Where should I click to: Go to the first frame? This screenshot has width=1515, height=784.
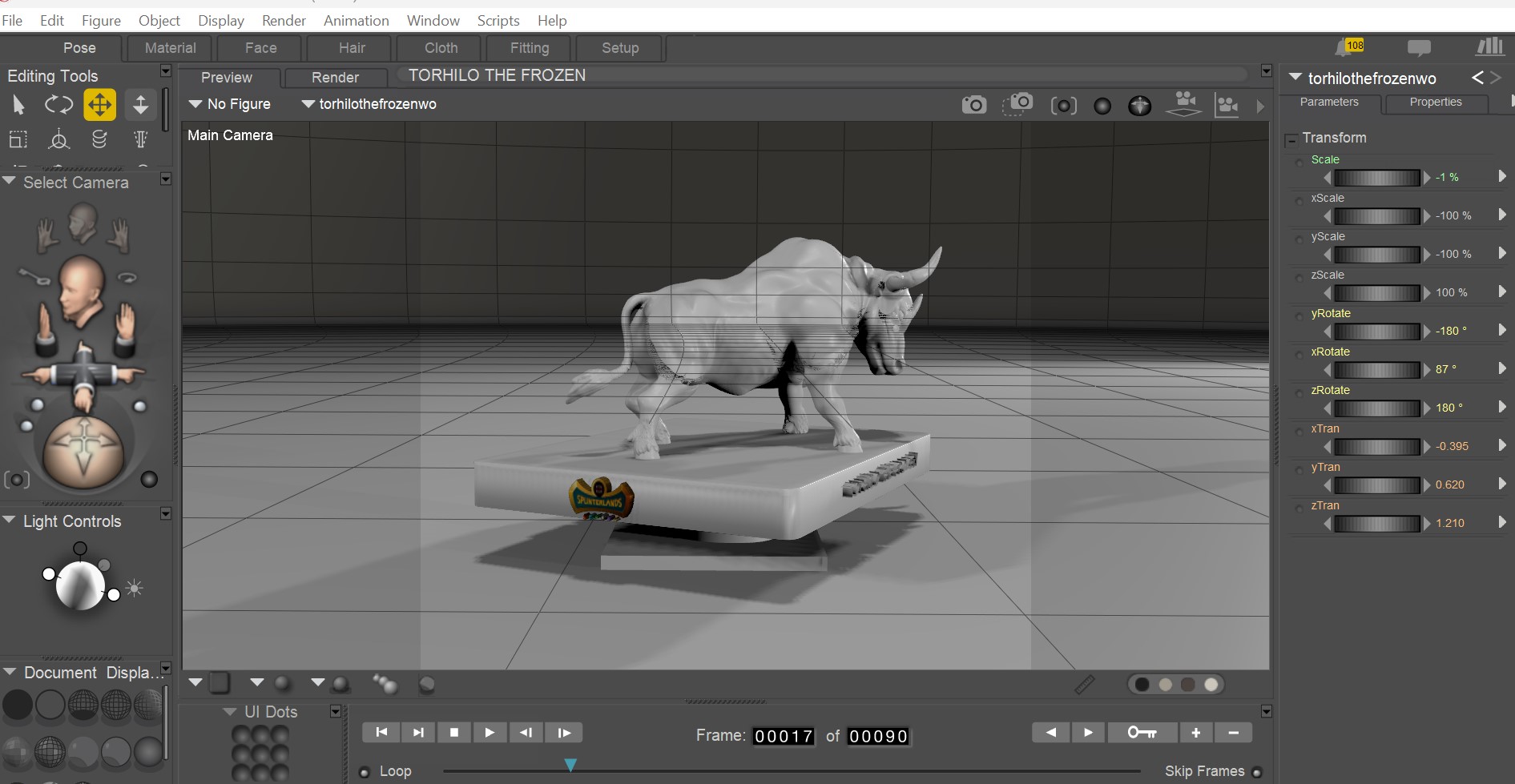[381, 732]
